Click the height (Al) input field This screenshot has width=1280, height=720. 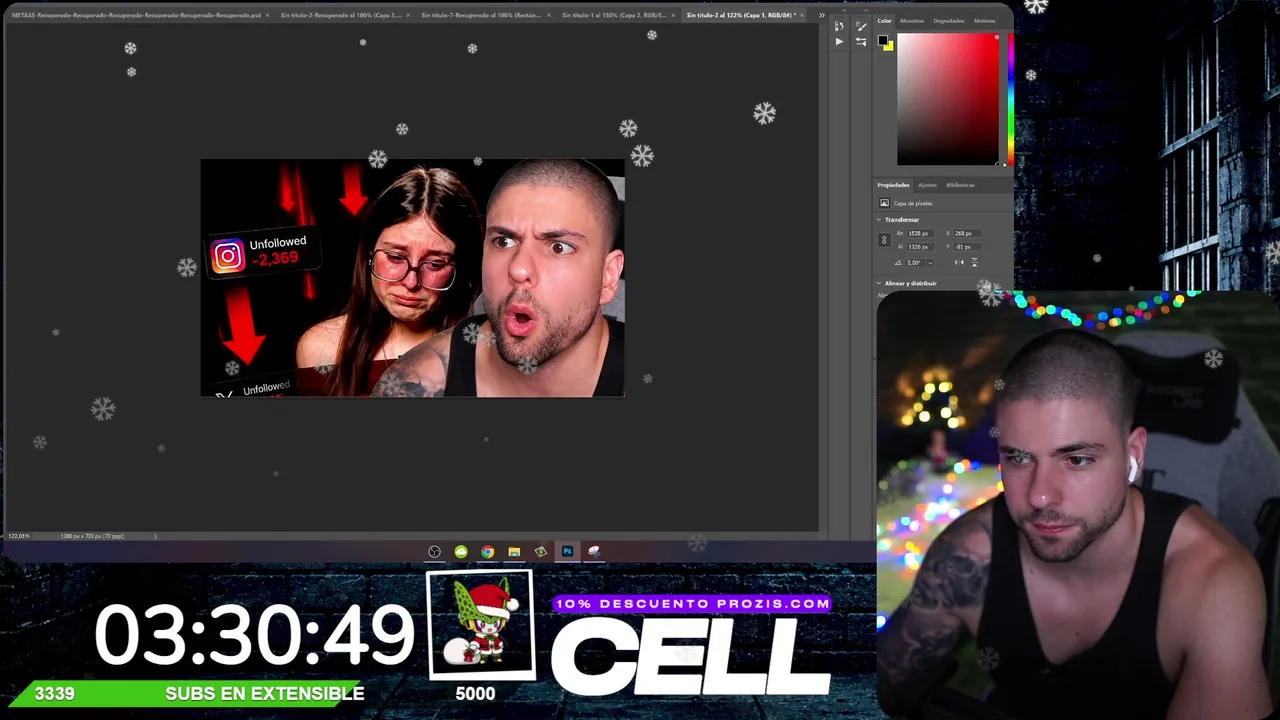[919, 247]
